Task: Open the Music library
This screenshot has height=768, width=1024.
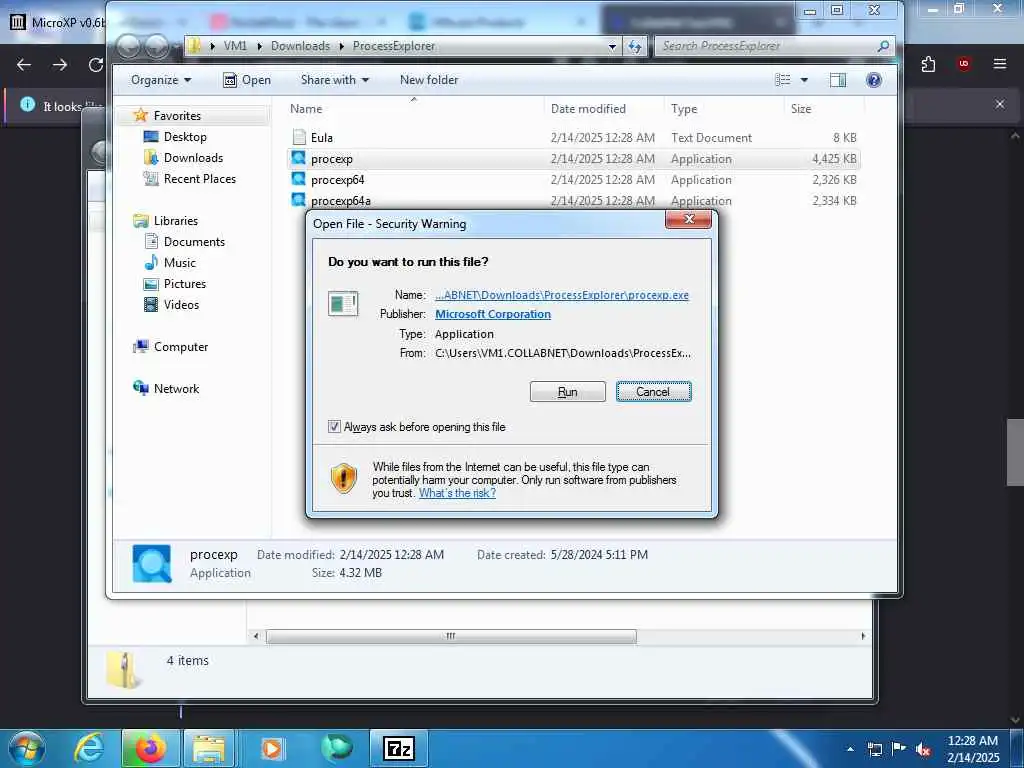Action: [180, 263]
